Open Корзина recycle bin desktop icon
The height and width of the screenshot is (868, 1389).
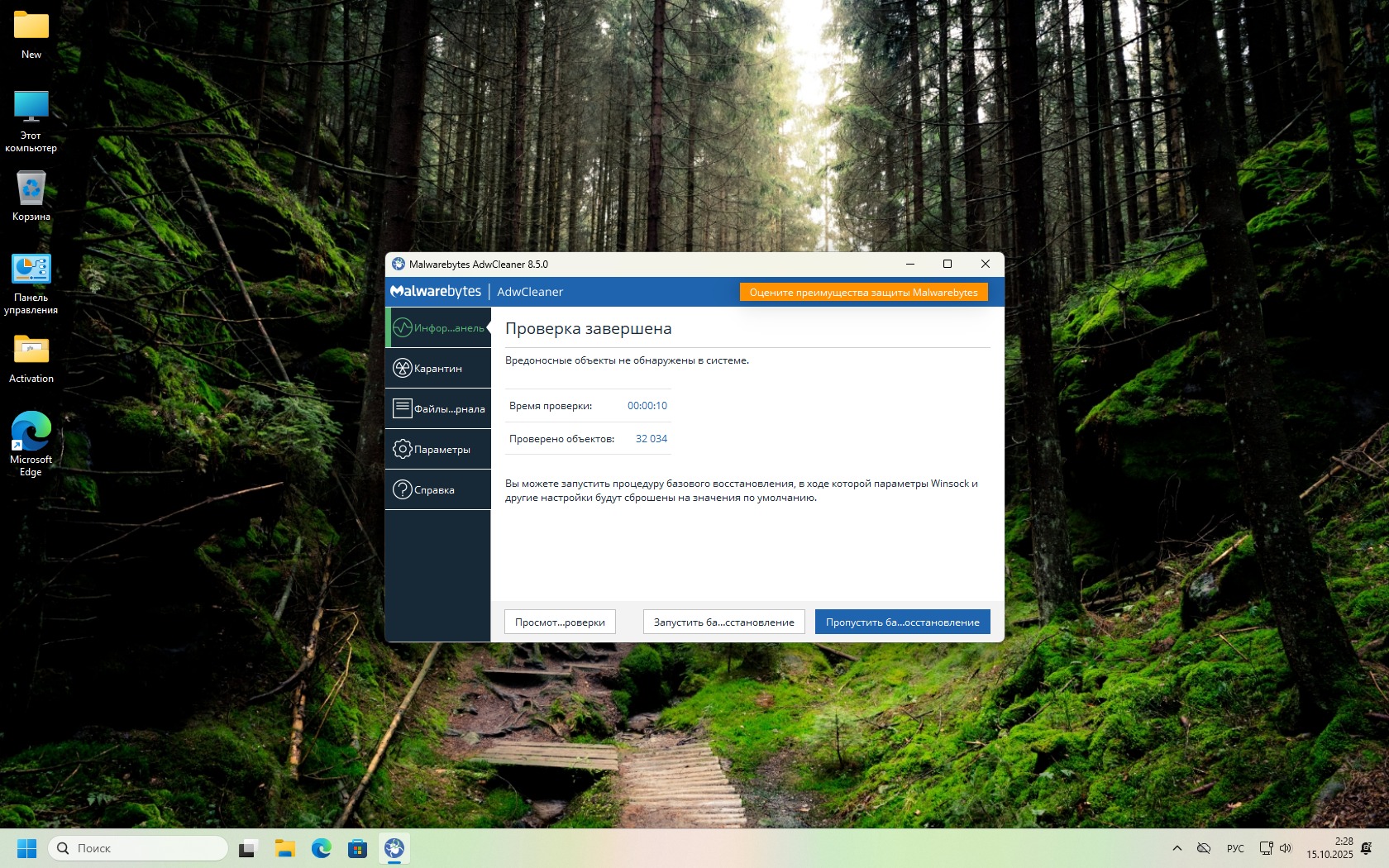pos(31,196)
